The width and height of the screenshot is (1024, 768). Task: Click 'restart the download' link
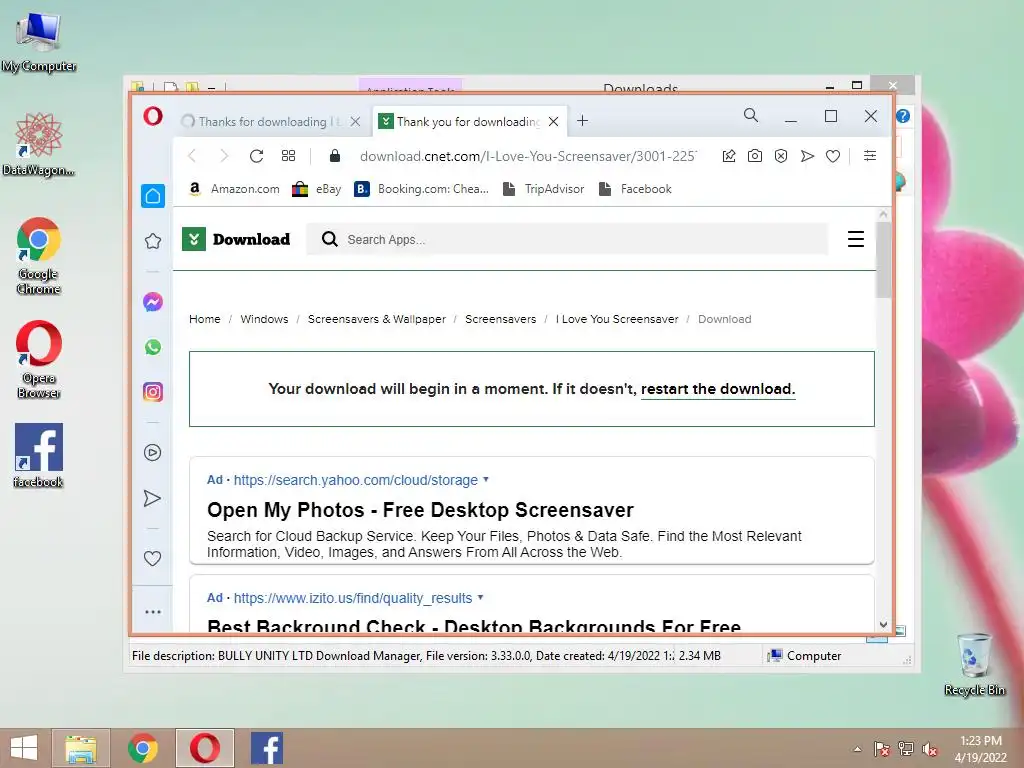click(718, 389)
